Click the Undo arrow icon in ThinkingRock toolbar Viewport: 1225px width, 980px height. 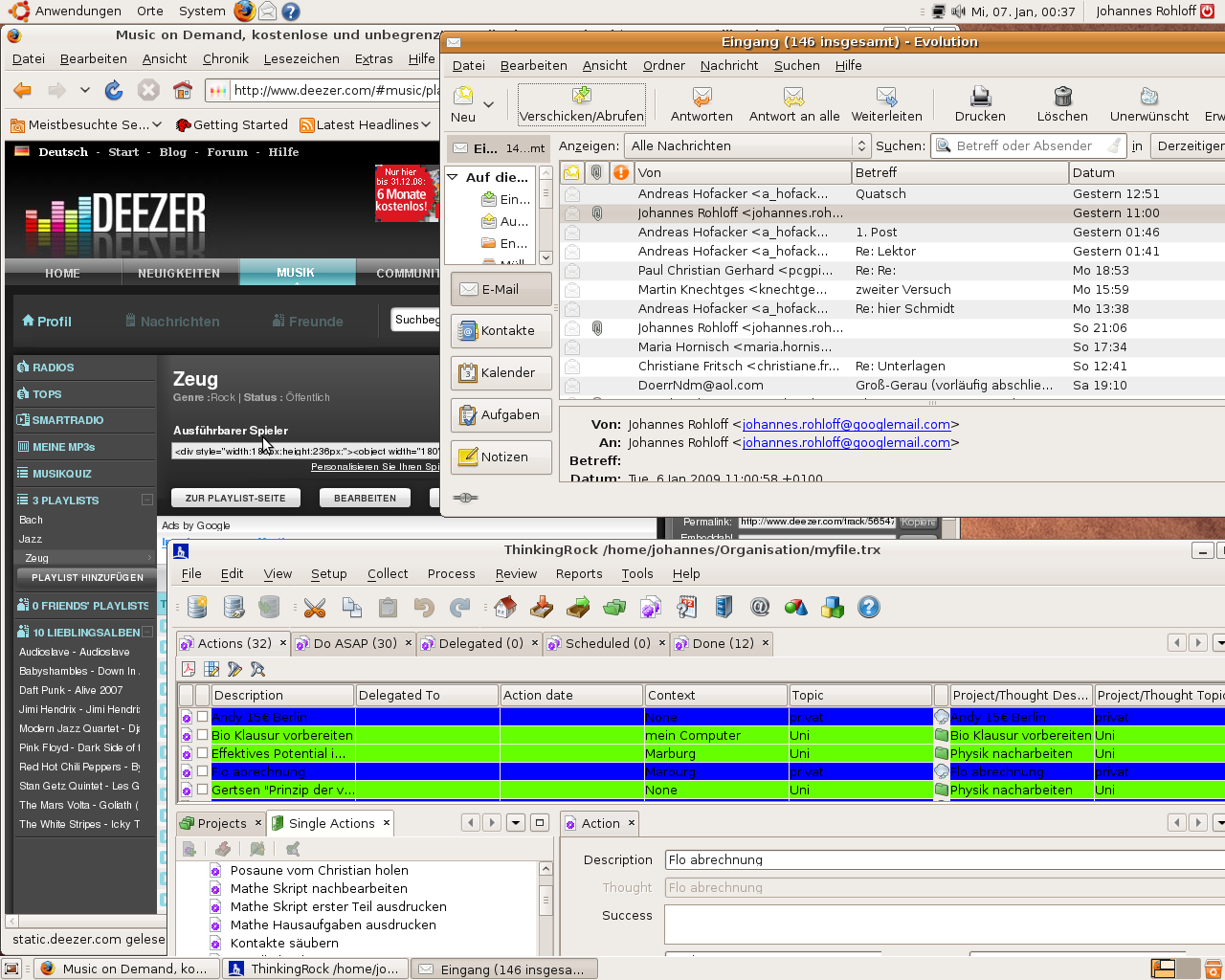[x=424, y=607]
